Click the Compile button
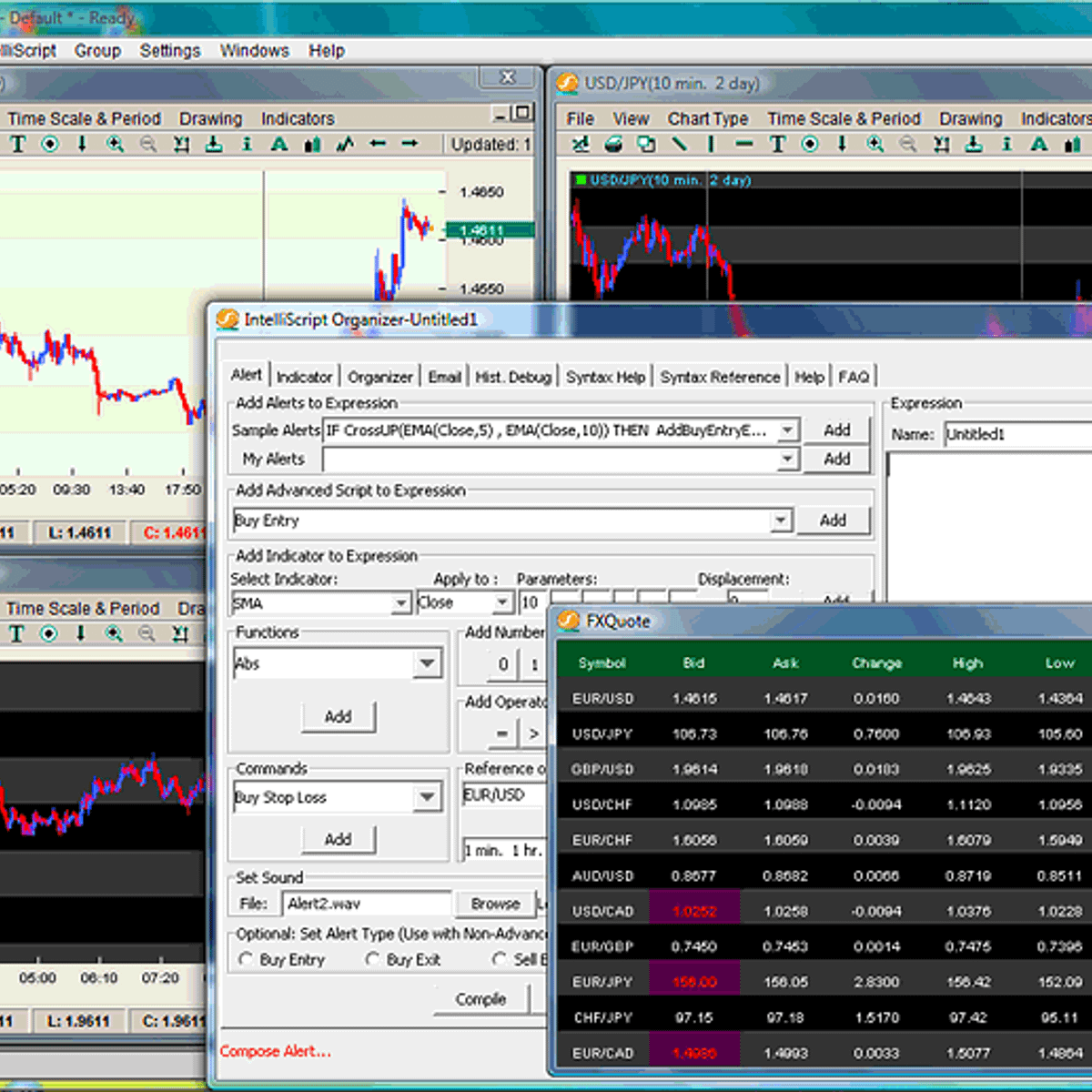 [480, 999]
